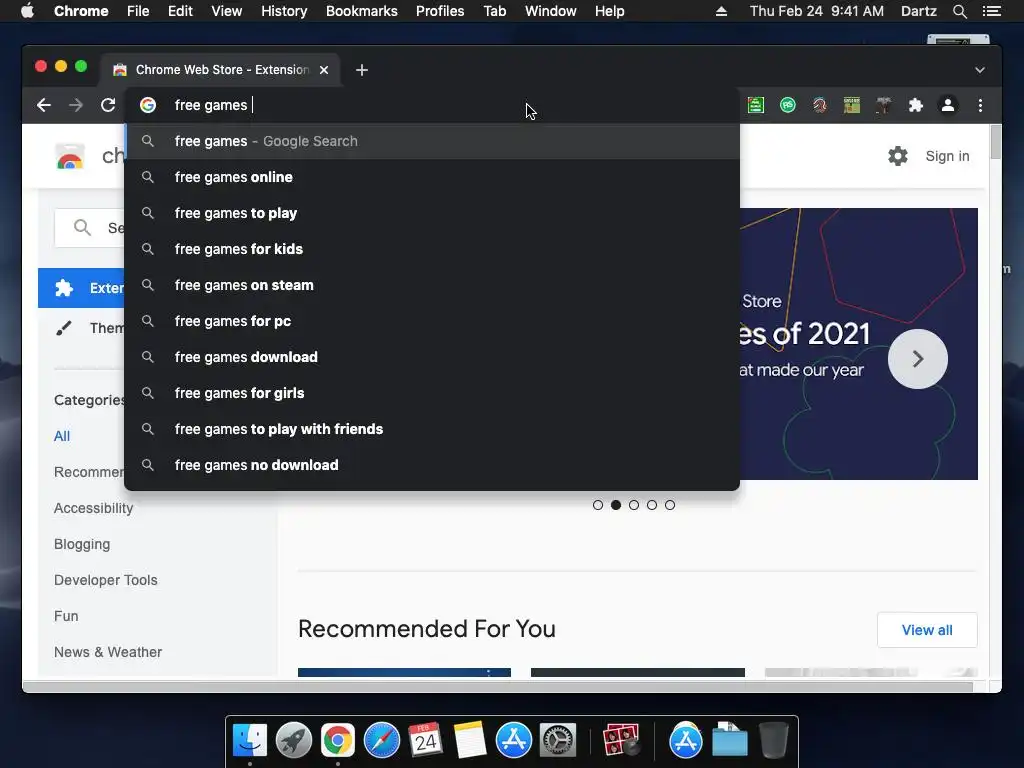This screenshot has height=768, width=1024.
Task: Open Spotlight search in menu bar
Action: tap(959, 11)
